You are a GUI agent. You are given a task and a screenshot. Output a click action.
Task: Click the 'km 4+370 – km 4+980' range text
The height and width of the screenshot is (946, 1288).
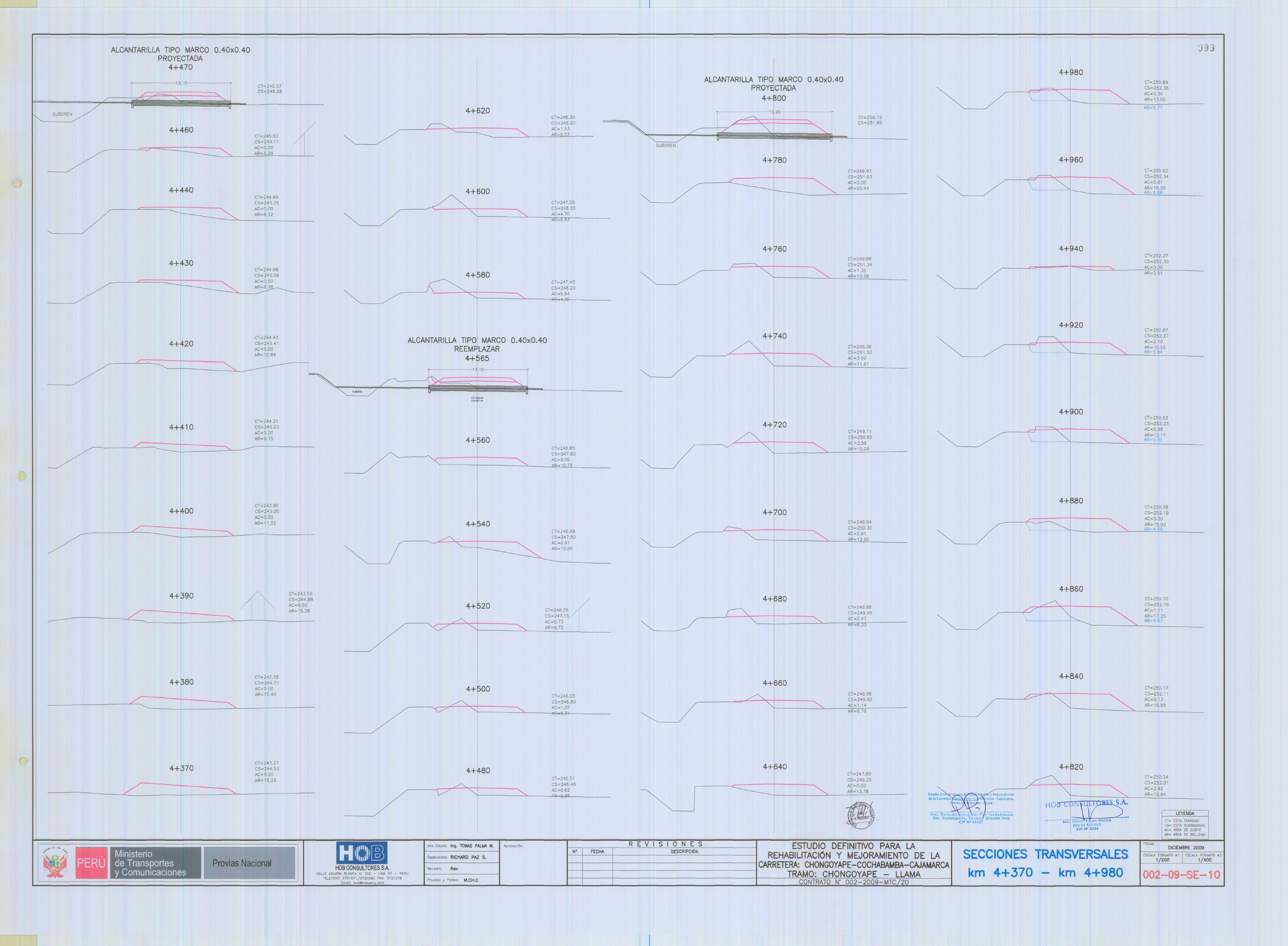point(1045,873)
